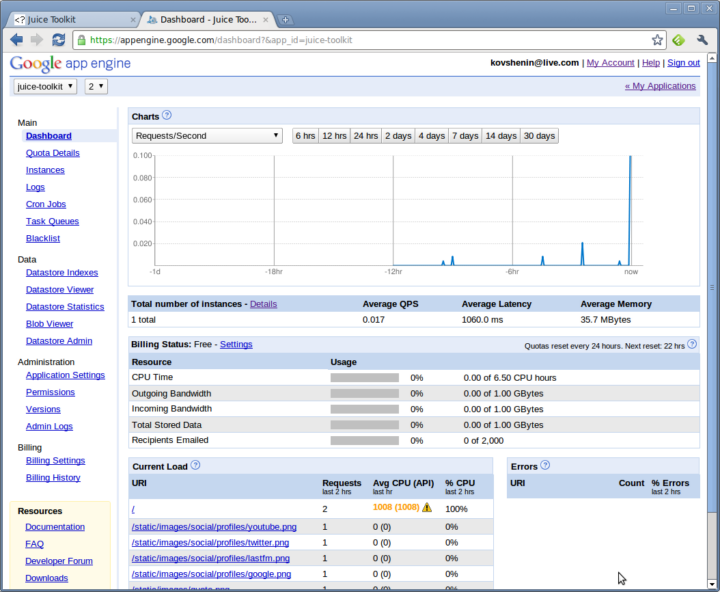720x592 pixels.
Task: Open the Permissions page
Action: tap(50, 392)
